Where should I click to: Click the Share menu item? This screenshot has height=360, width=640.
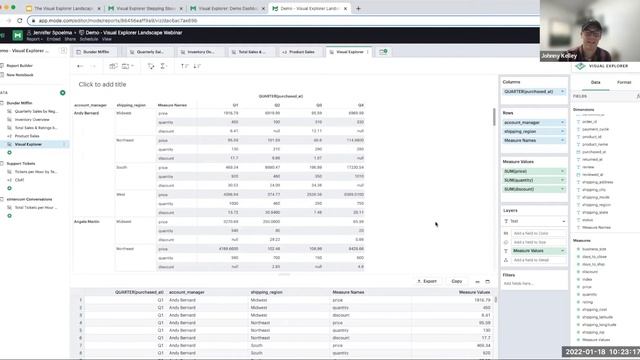[x=70, y=39]
